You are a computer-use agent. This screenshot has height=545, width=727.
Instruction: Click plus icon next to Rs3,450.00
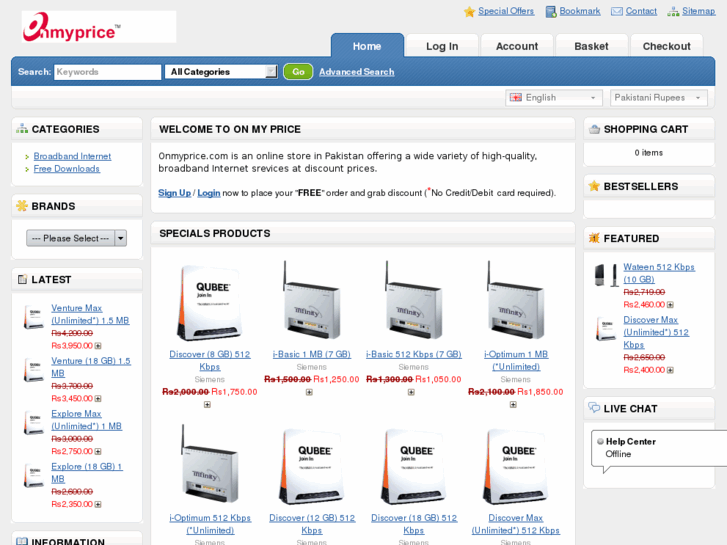[98, 398]
